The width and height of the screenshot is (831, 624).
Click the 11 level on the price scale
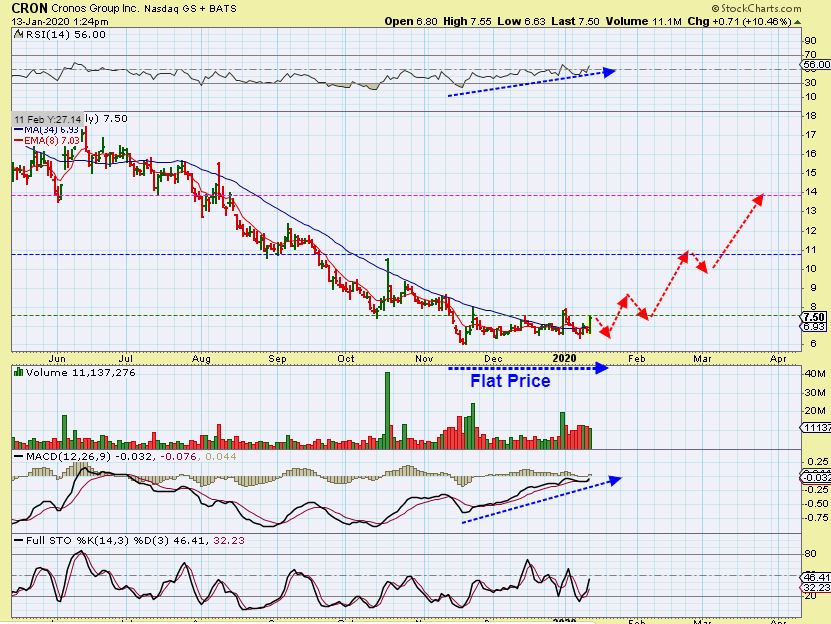click(810, 250)
